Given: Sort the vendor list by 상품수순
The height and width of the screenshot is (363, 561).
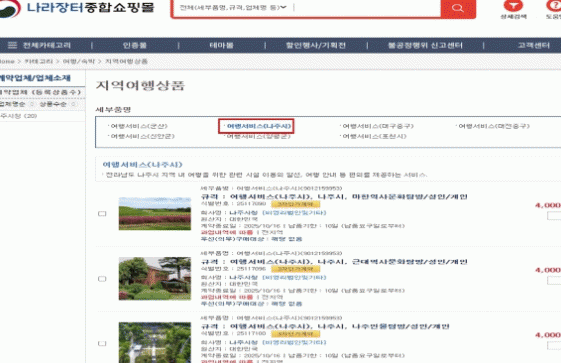Looking at the screenshot, I should pos(53,104).
